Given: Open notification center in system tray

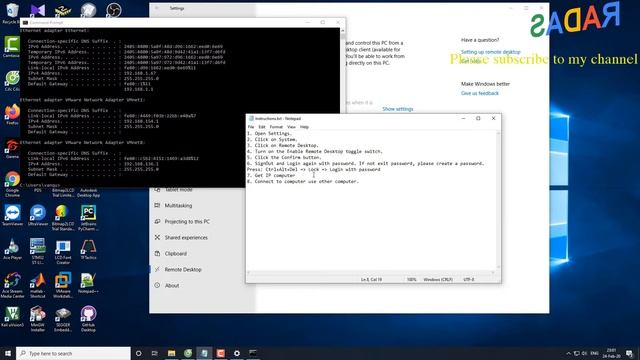Looking at the screenshot, I should [629, 353].
